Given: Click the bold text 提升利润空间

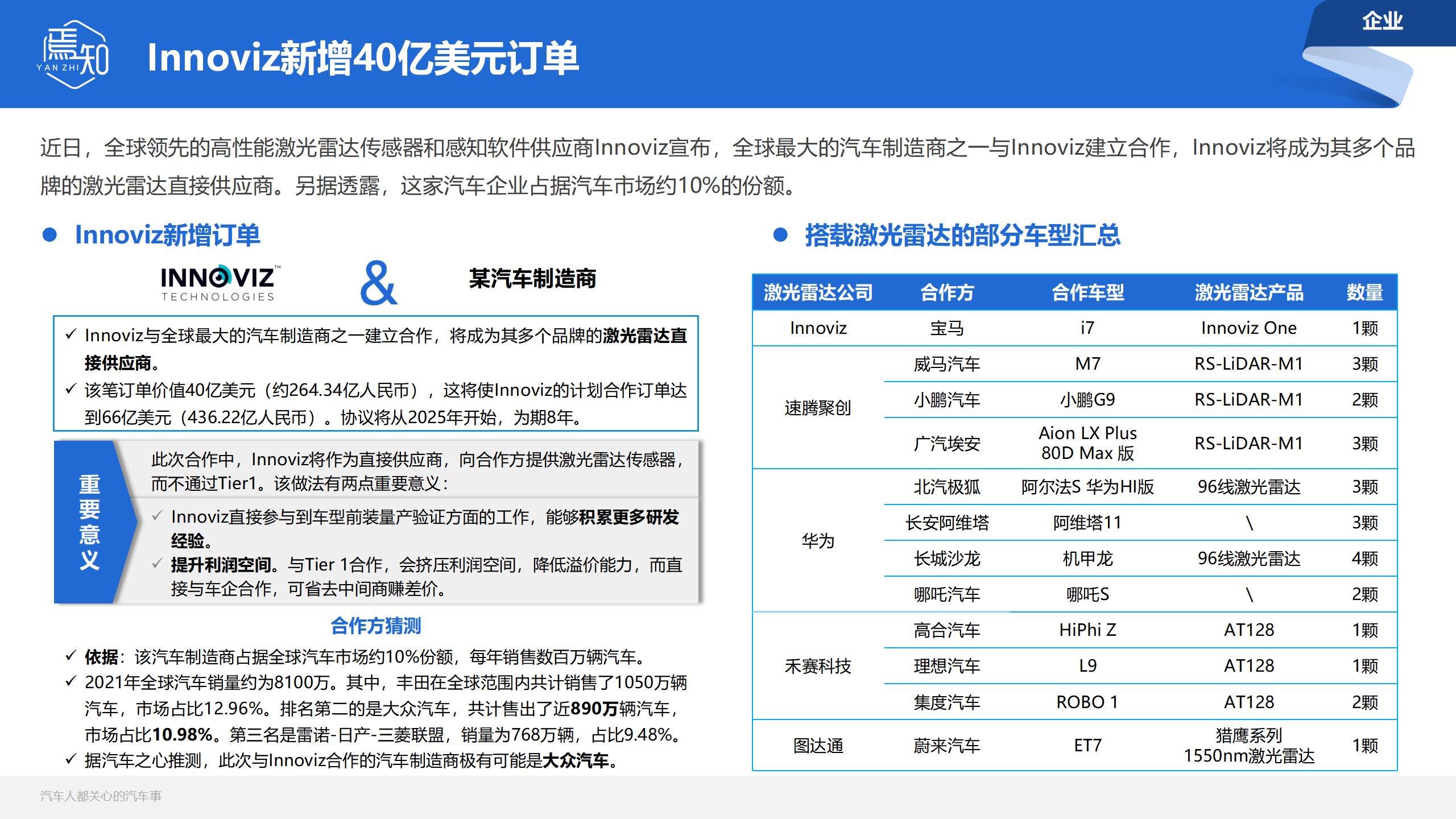Looking at the screenshot, I should pyautogui.click(x=221, y=565).
